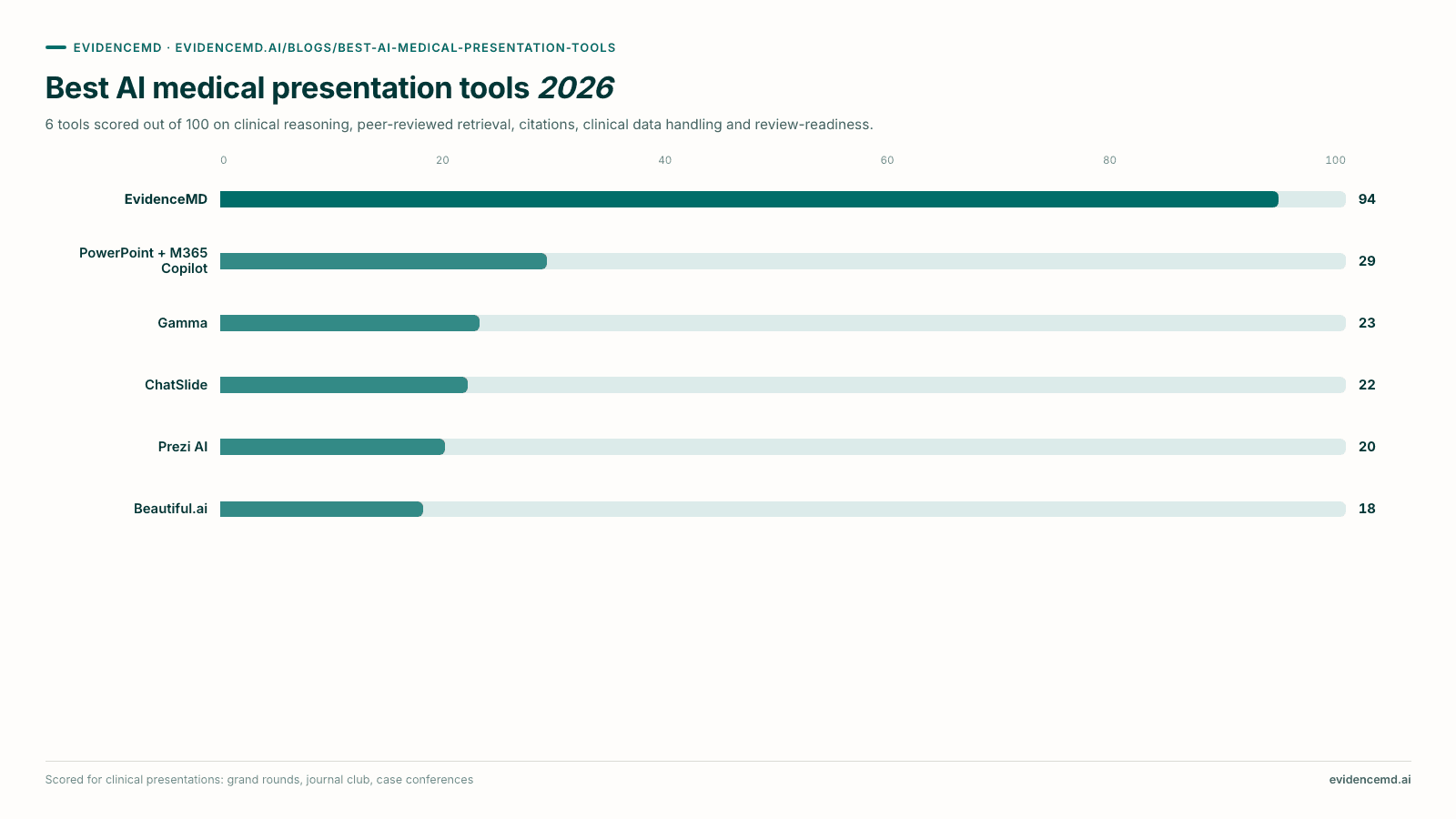Click the subtitle starting '6 tools scored out of 100'
Screen dimensions: 1456x819
[x=459, y=125]
